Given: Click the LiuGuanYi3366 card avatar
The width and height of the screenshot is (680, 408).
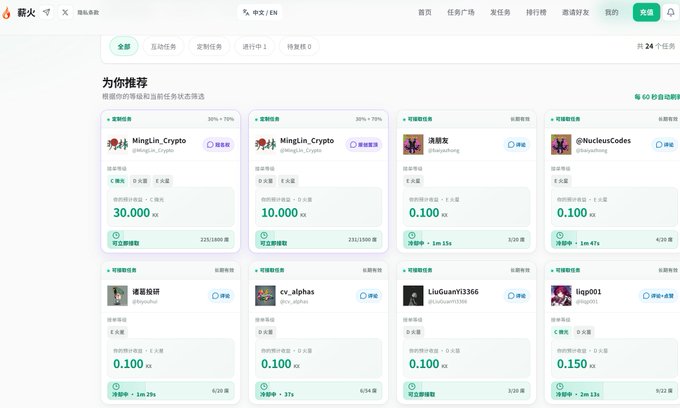Looking at the screenshot, I should tap(413, 296).
